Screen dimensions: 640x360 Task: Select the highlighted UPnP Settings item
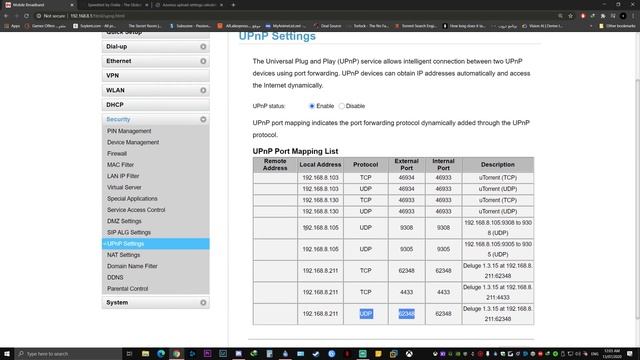tap(156, 244)
